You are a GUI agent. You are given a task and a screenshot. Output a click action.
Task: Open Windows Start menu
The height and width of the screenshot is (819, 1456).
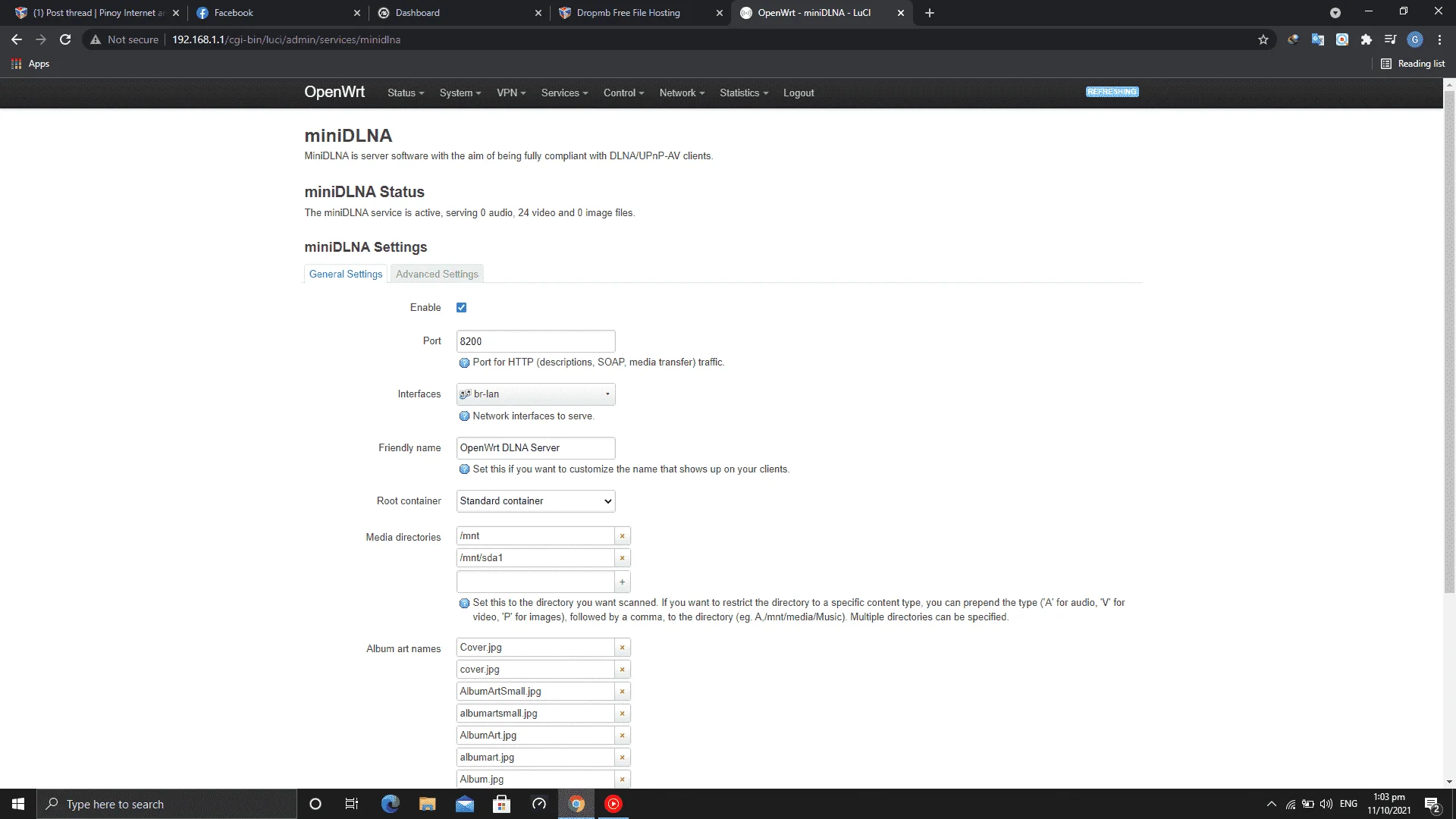(18, 804)
